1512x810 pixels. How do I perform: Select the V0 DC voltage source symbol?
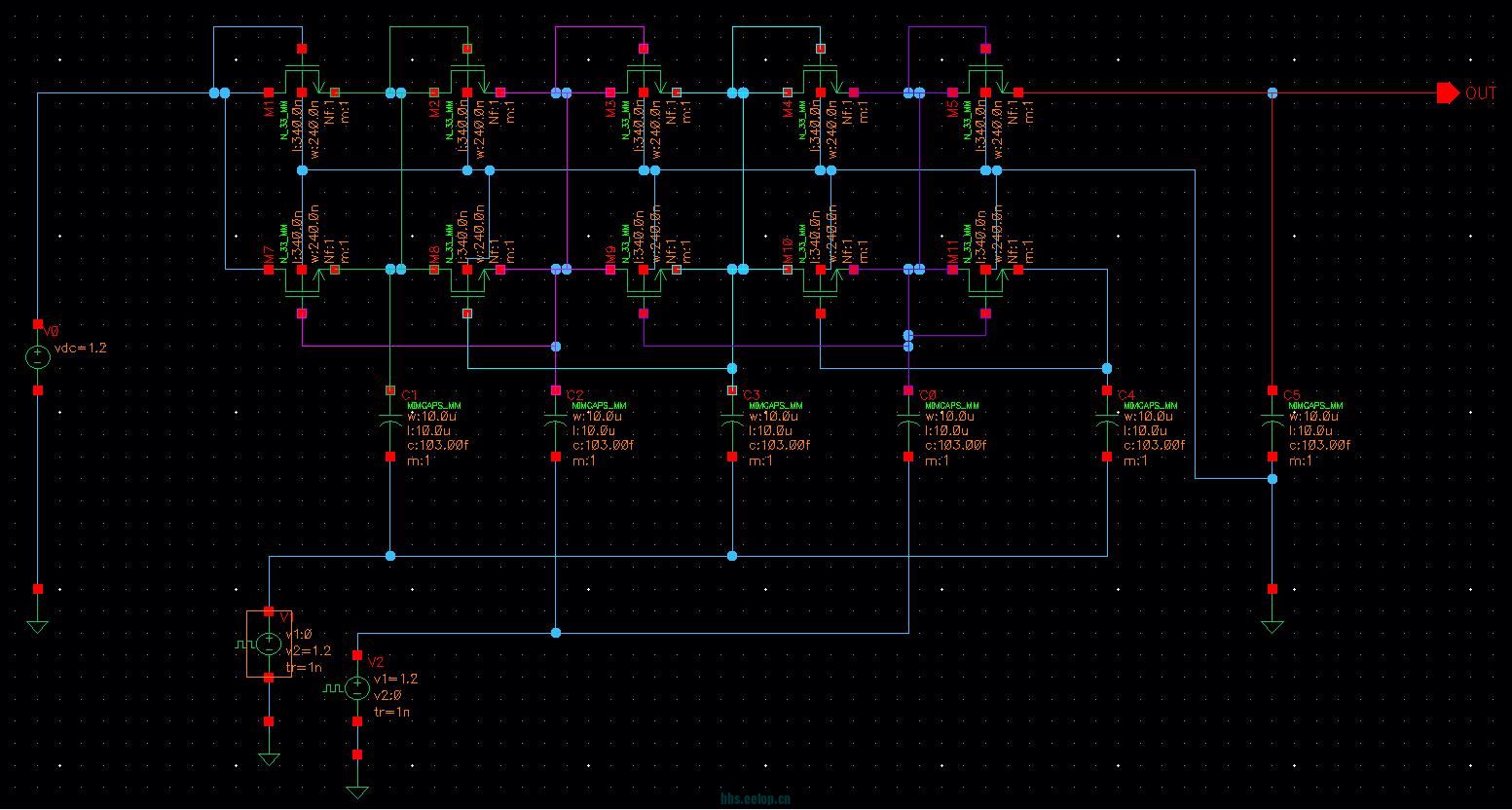(38, 357)
